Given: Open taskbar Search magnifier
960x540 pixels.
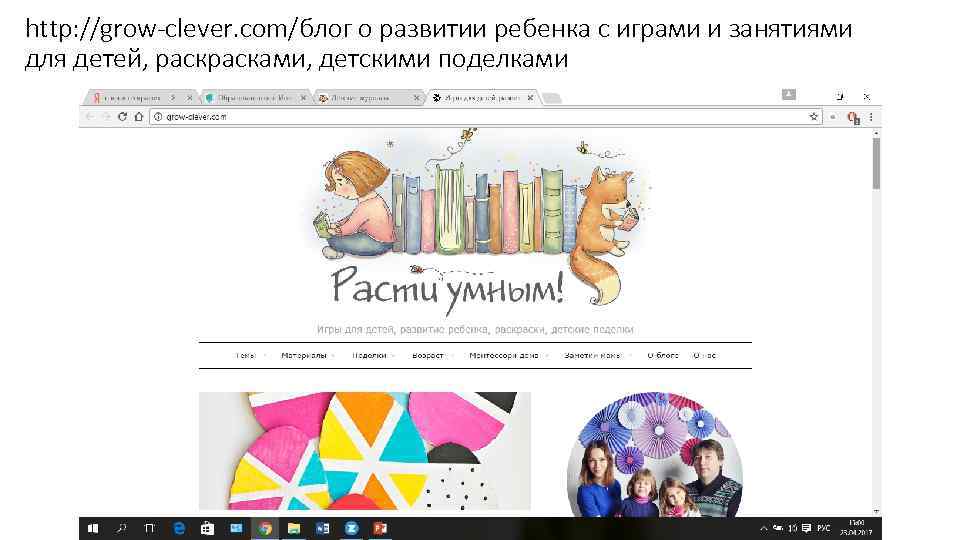Looking at the screenshot, I should [x=122, y=528].
